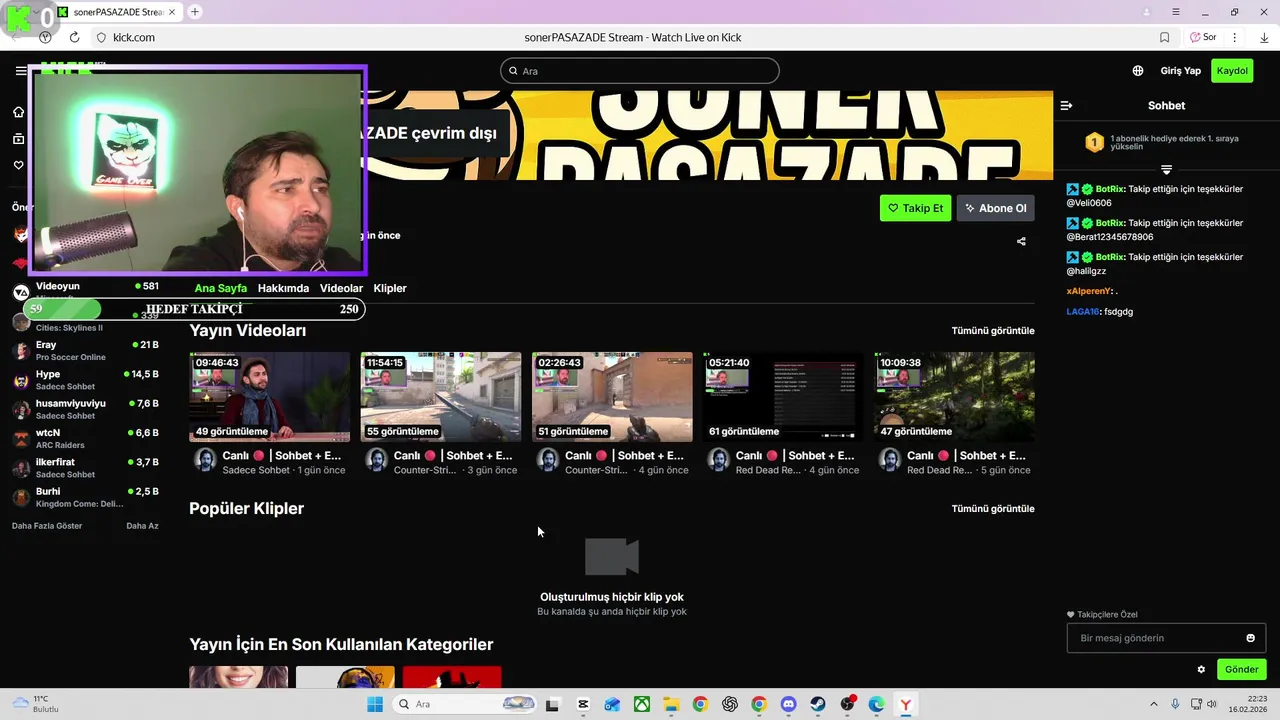Open a new browser tab
1280x720 pixels.
pyautogui.click(x=195, y=12)
